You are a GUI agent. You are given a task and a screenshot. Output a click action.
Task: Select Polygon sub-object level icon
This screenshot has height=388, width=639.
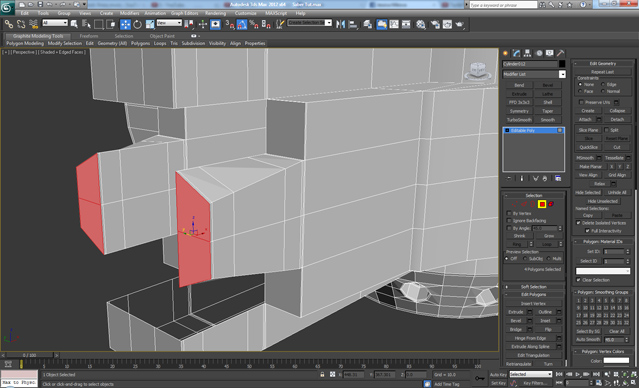pyautogui.click(x=542, y=204)
